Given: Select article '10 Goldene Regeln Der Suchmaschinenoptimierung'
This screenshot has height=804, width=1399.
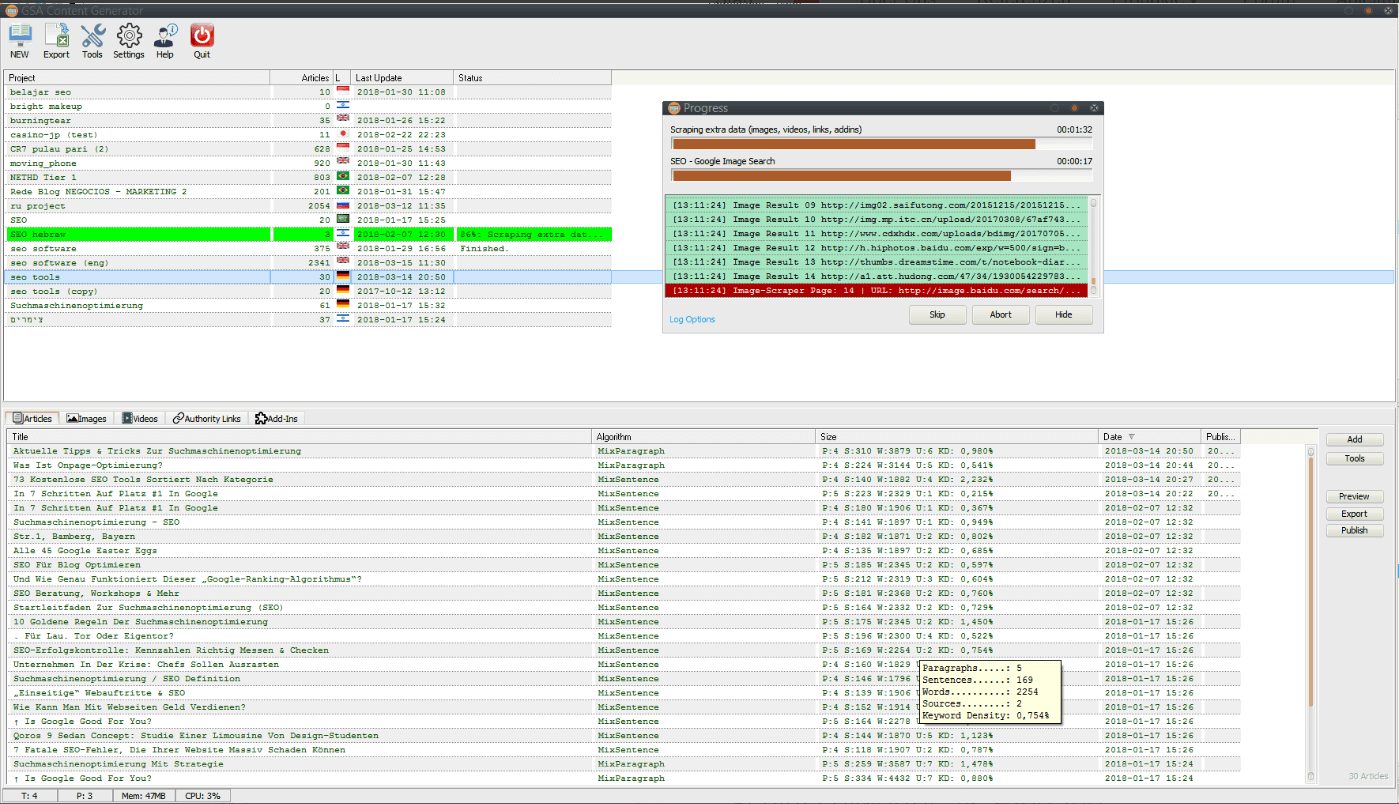Looking at the screenshot, I should (624, 621).
